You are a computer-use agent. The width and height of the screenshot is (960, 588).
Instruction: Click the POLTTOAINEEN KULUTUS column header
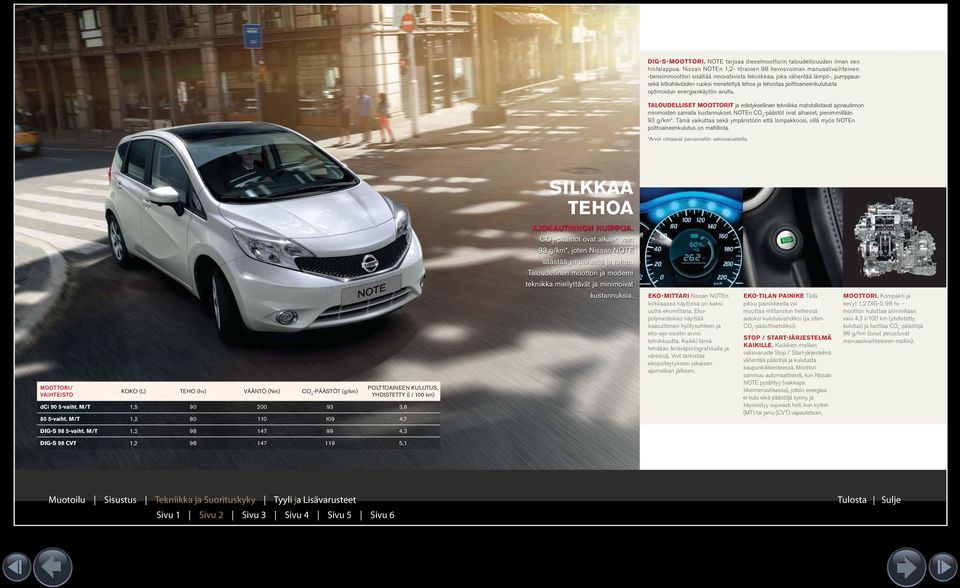click(402, 391)
